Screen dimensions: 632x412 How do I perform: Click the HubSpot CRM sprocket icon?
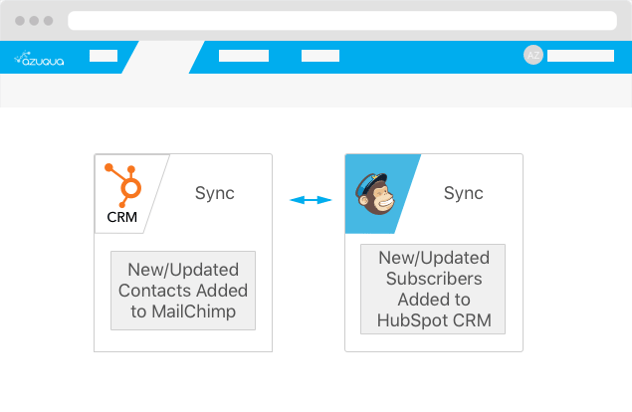coord(123,185)
